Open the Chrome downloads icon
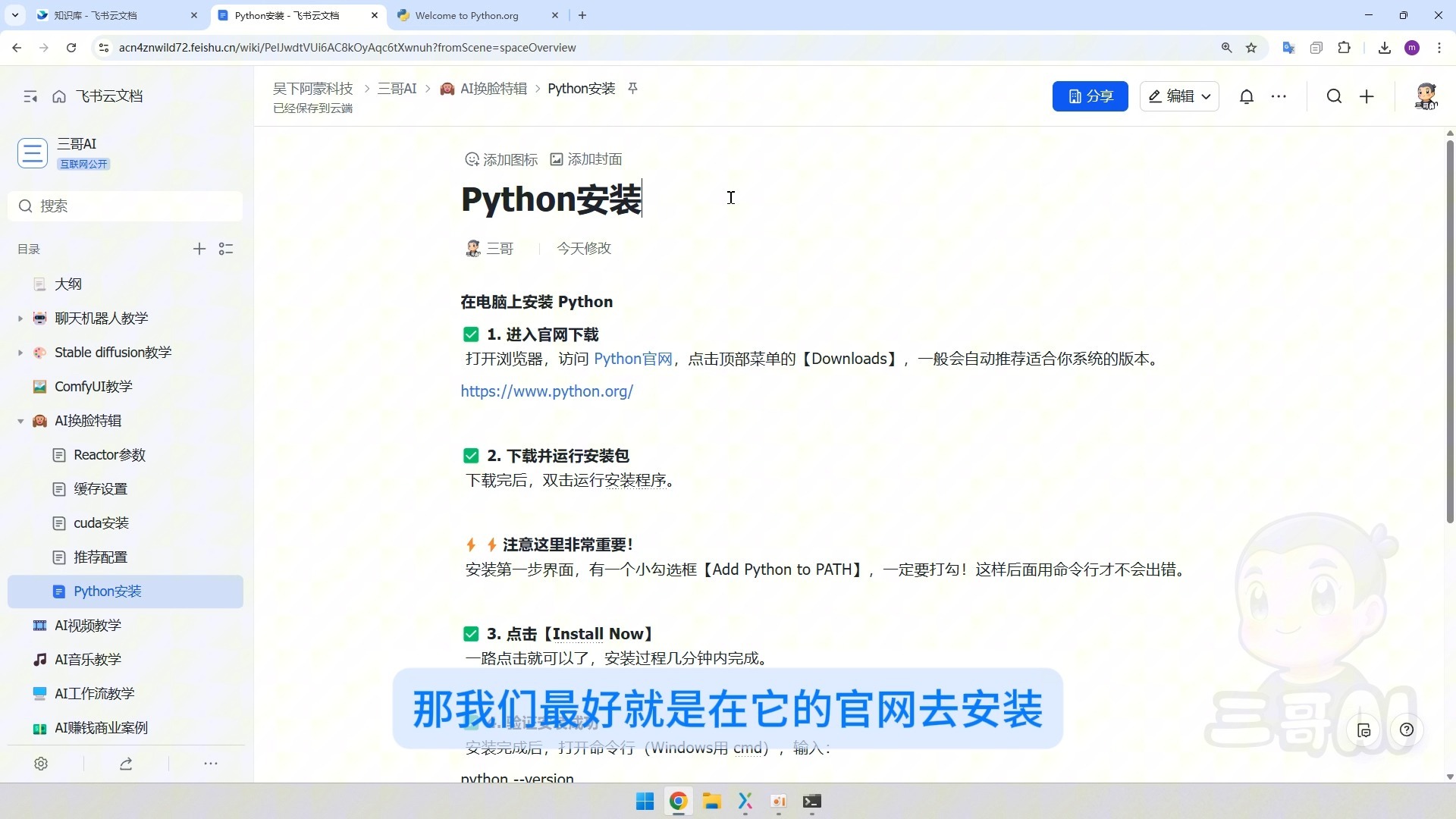Screen dimensions: 1456x819 [x=1385, y=48]
